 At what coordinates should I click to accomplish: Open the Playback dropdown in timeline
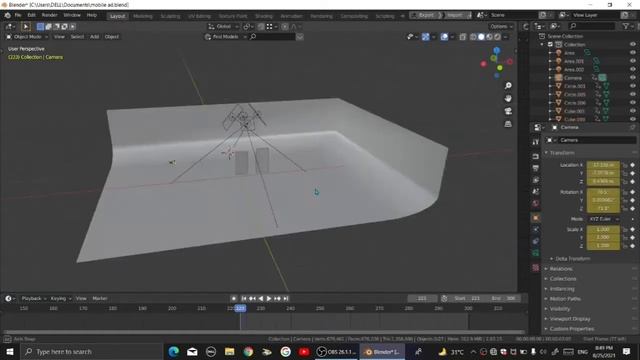pos(33,299)
